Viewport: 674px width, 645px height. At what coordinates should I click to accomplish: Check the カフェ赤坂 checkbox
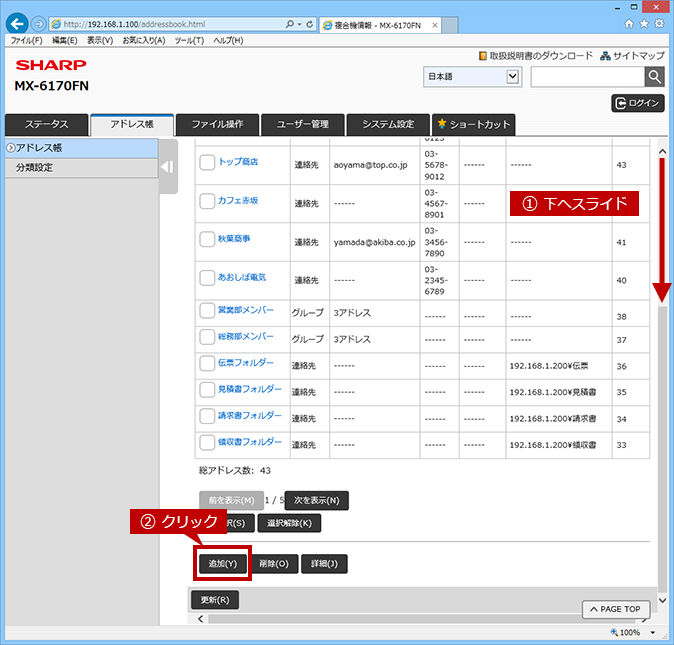point(207,201)
